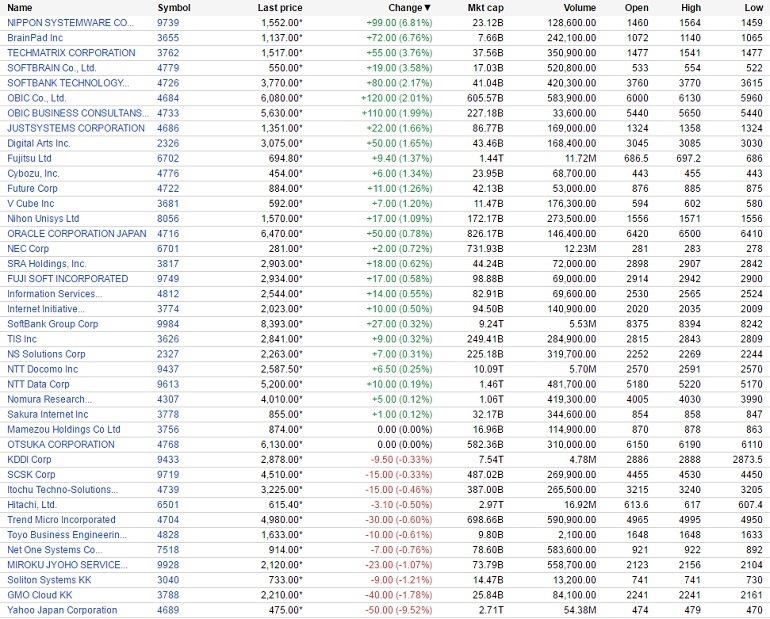Open BrainPad Inc stock link
This screenshot has height=619, width=770.
tap(35, 38)
